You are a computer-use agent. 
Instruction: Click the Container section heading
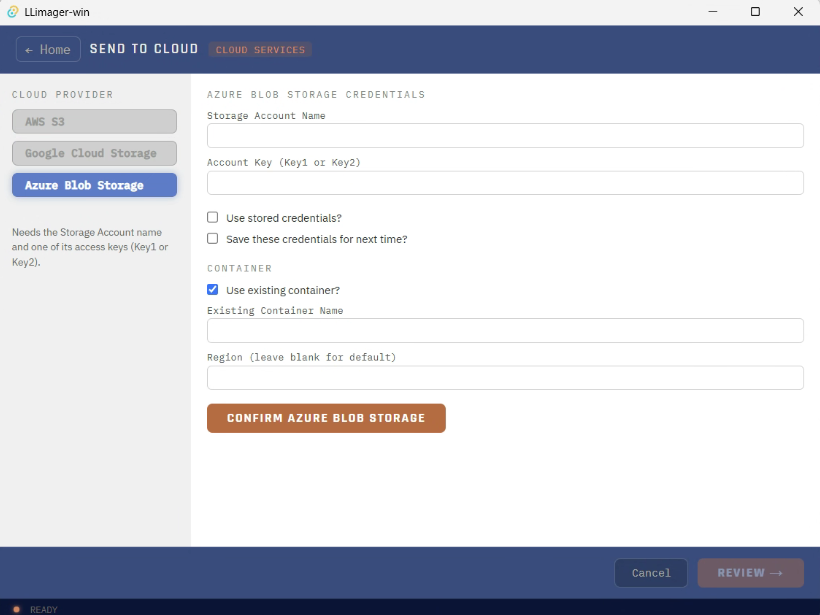[x=240, y=268]
